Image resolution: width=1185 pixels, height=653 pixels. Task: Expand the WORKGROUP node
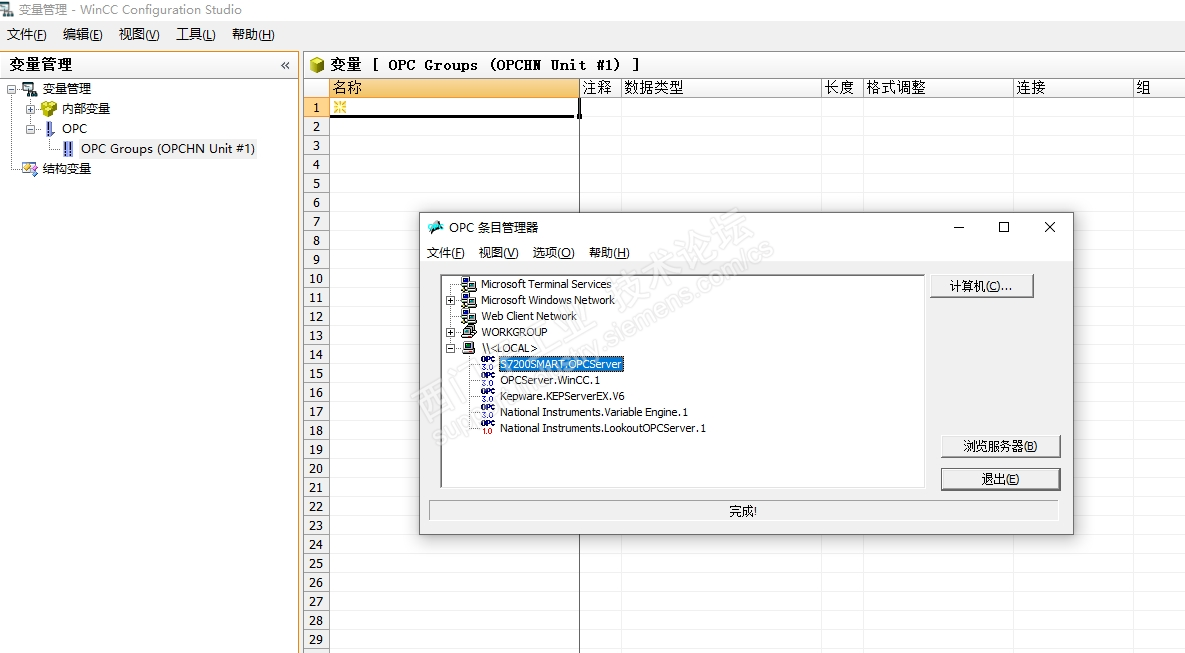pos(450,332)
